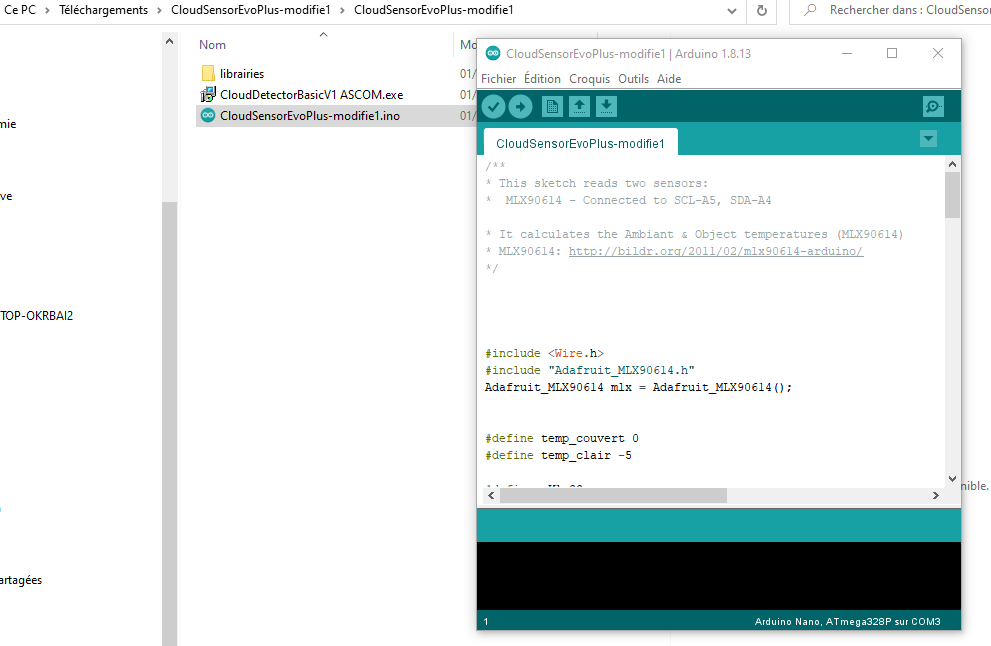Click the Upload arrow button in Arduino
991x646 pixels.
[520, 107]
